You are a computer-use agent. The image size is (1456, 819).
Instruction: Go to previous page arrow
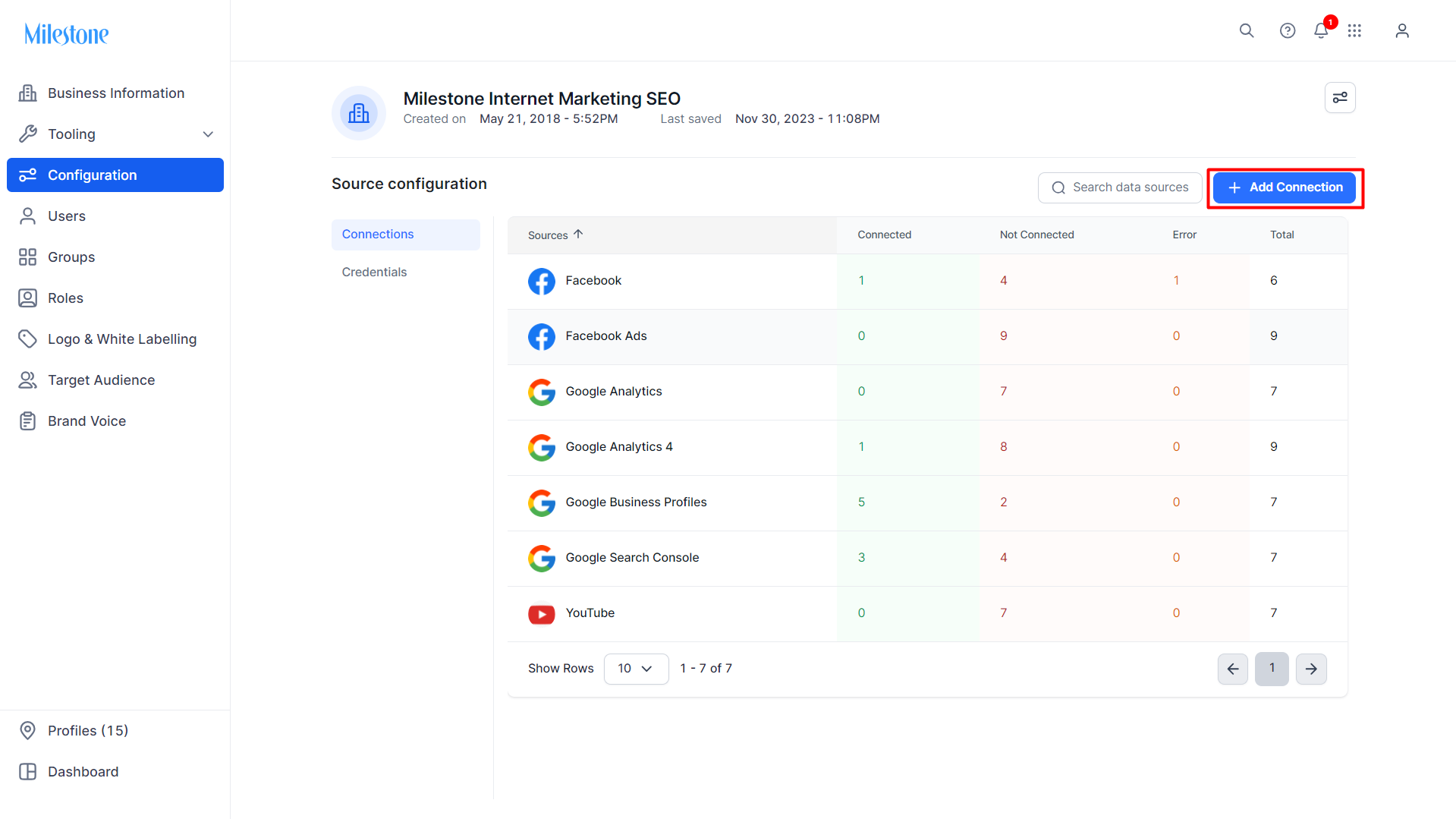(1233, 669)
